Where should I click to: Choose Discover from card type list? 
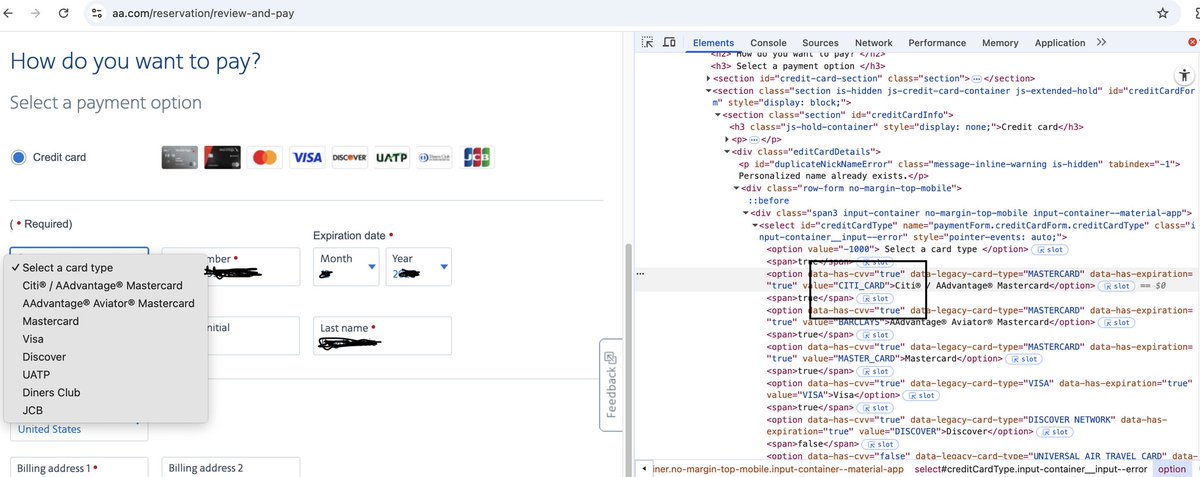tap(106, 357)
